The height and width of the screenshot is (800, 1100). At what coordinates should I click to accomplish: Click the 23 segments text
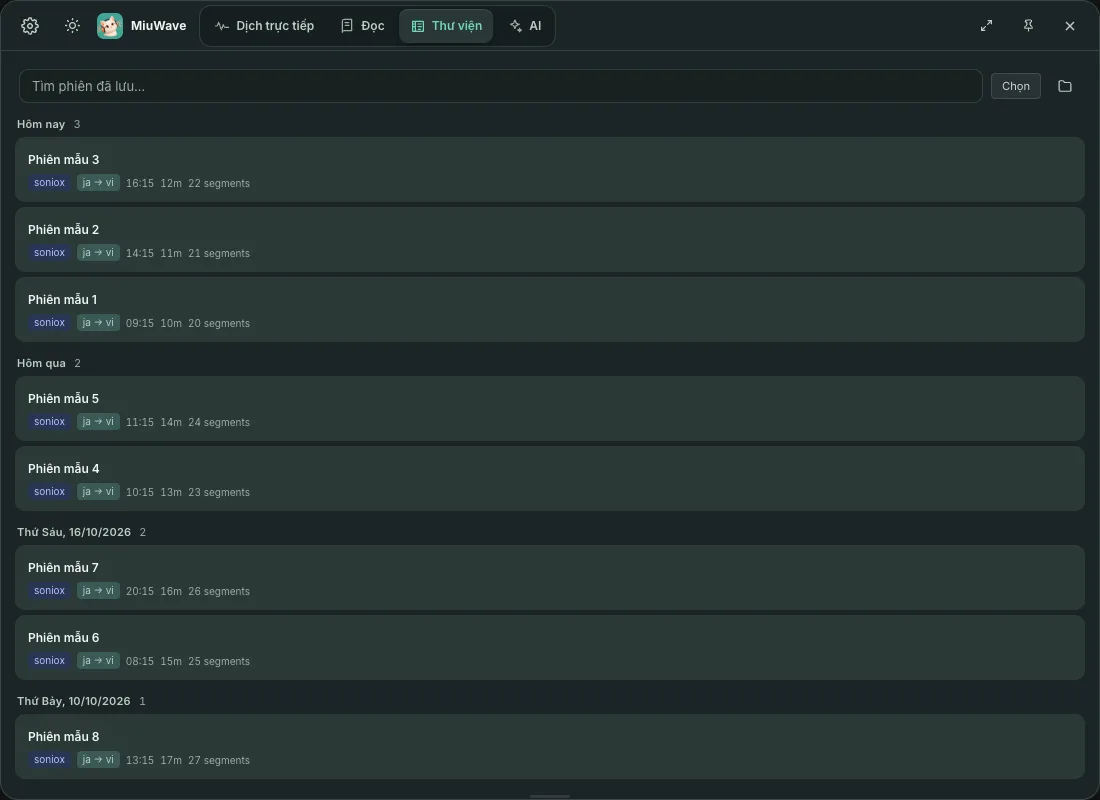(x=219, y=493)
